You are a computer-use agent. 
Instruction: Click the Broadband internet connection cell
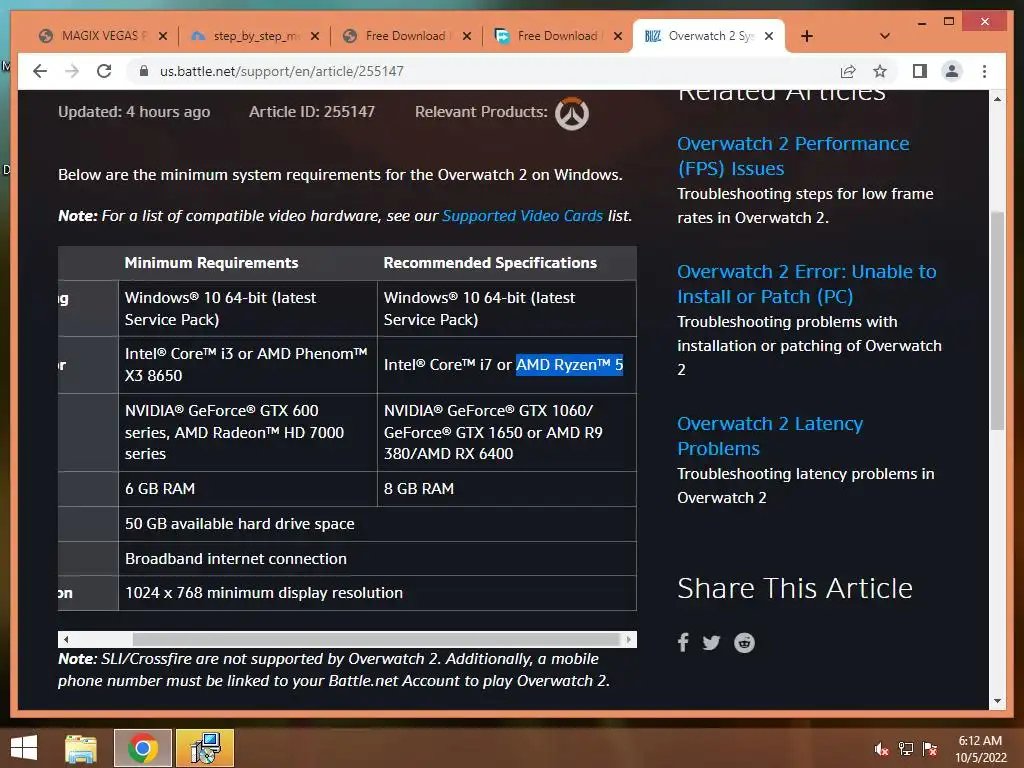coord(377,558)
